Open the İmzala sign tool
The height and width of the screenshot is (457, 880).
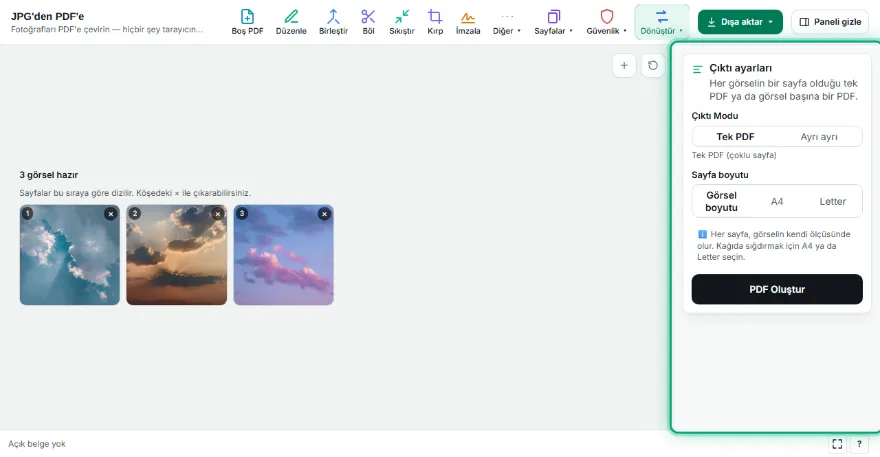tap(468, 22)
